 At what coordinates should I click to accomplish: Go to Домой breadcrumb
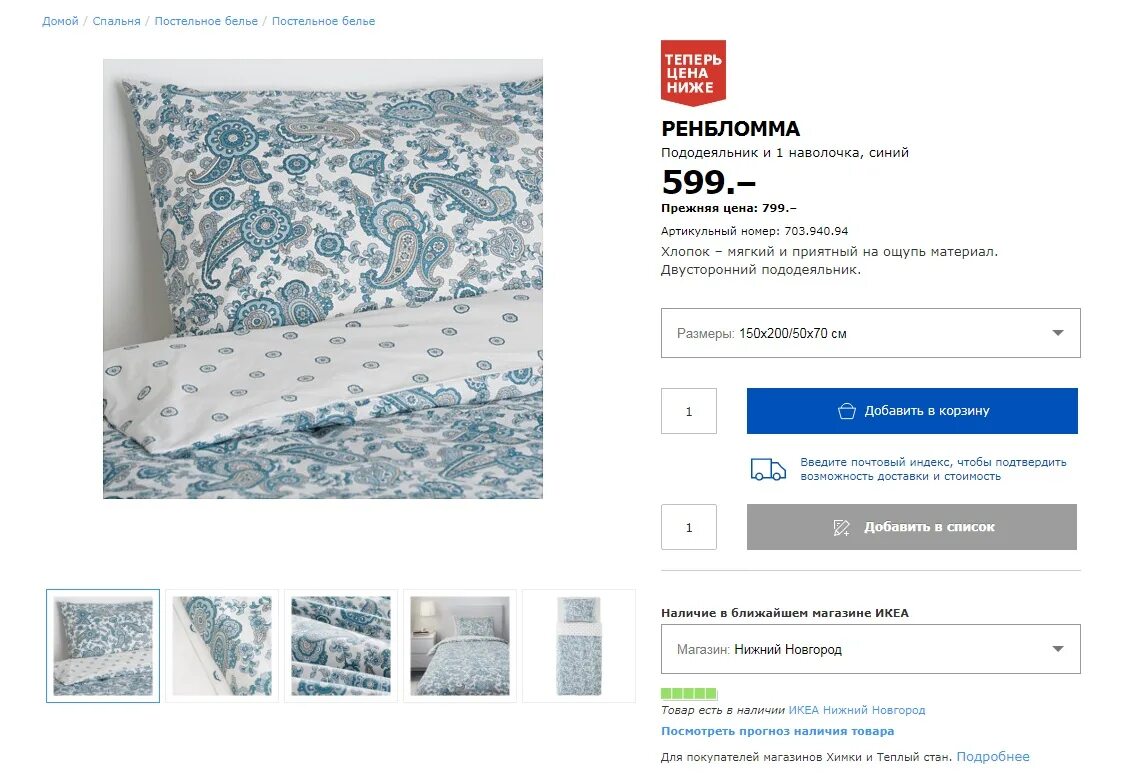(60, 21)
